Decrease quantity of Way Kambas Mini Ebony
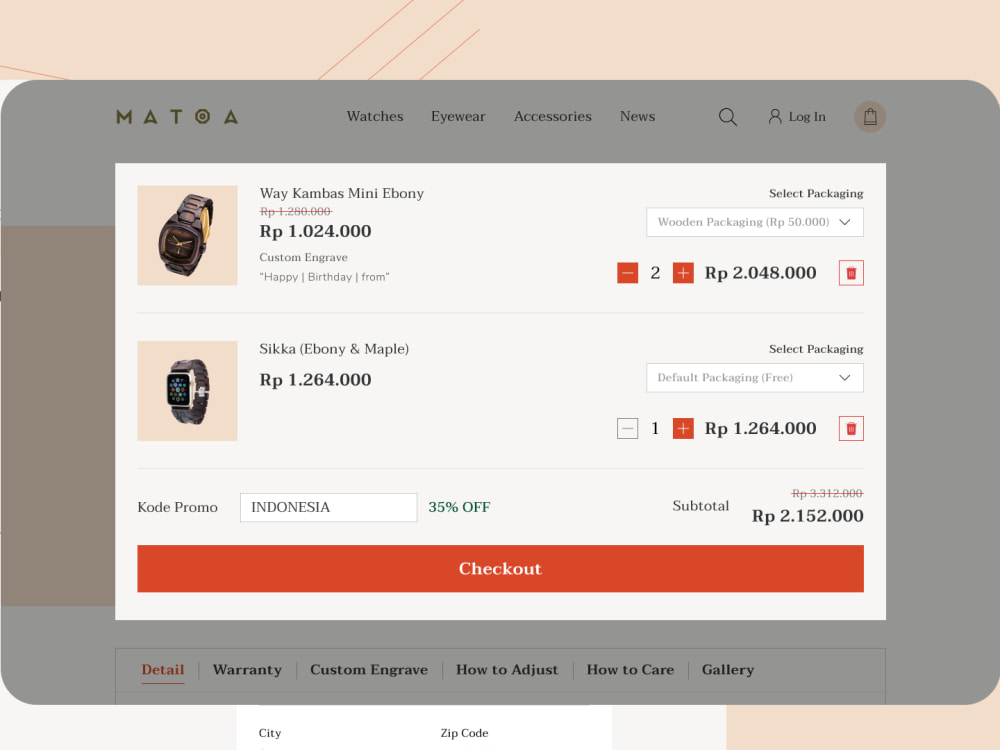 [628, 273]
